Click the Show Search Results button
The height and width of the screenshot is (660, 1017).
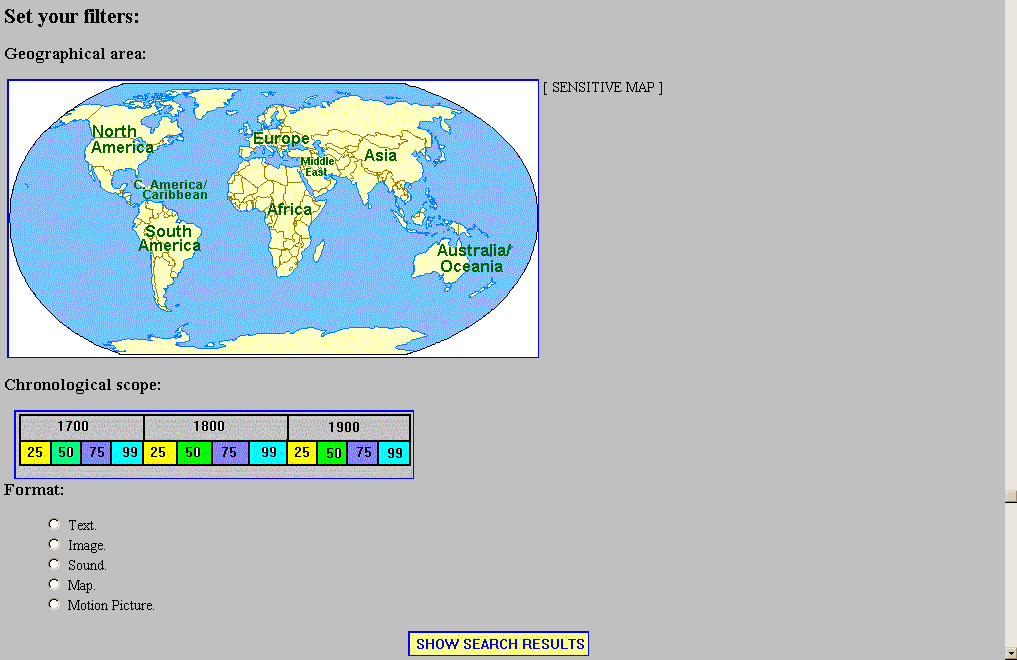coord(498,644)
